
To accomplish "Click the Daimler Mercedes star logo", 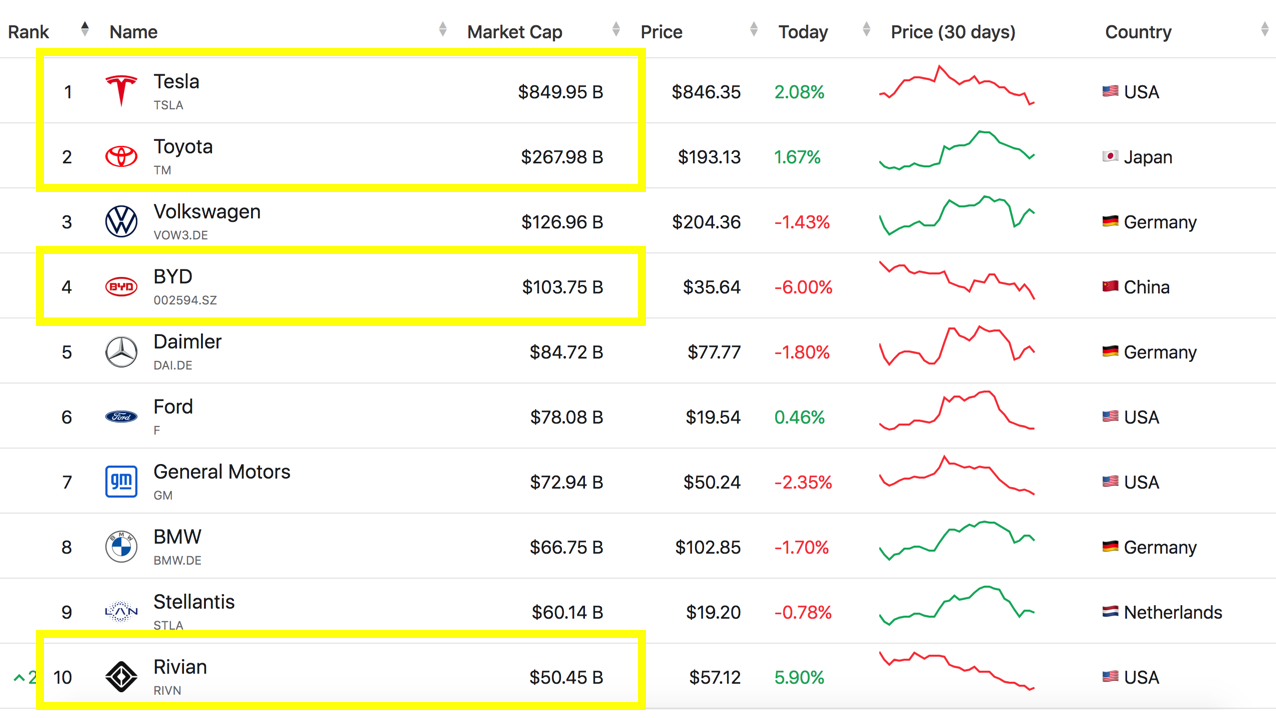I will coord(121,352).
